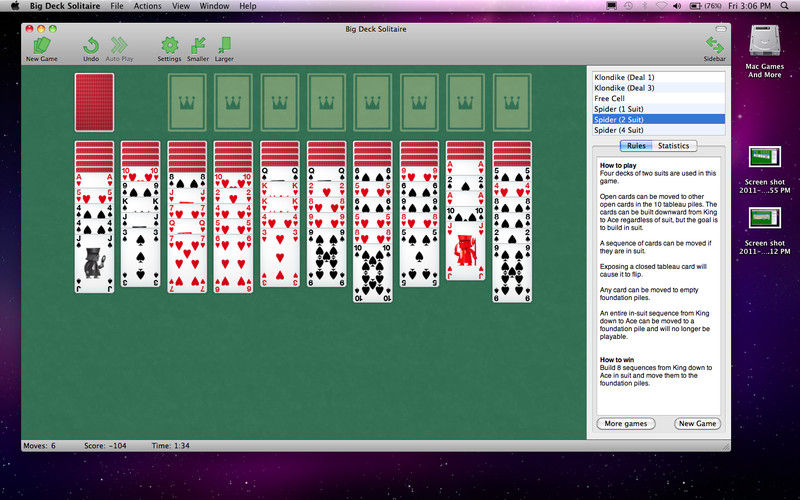Screen dimensions: 800x500
Task: Select the 9 of spades in sixth column
Action: click(326, 257)
